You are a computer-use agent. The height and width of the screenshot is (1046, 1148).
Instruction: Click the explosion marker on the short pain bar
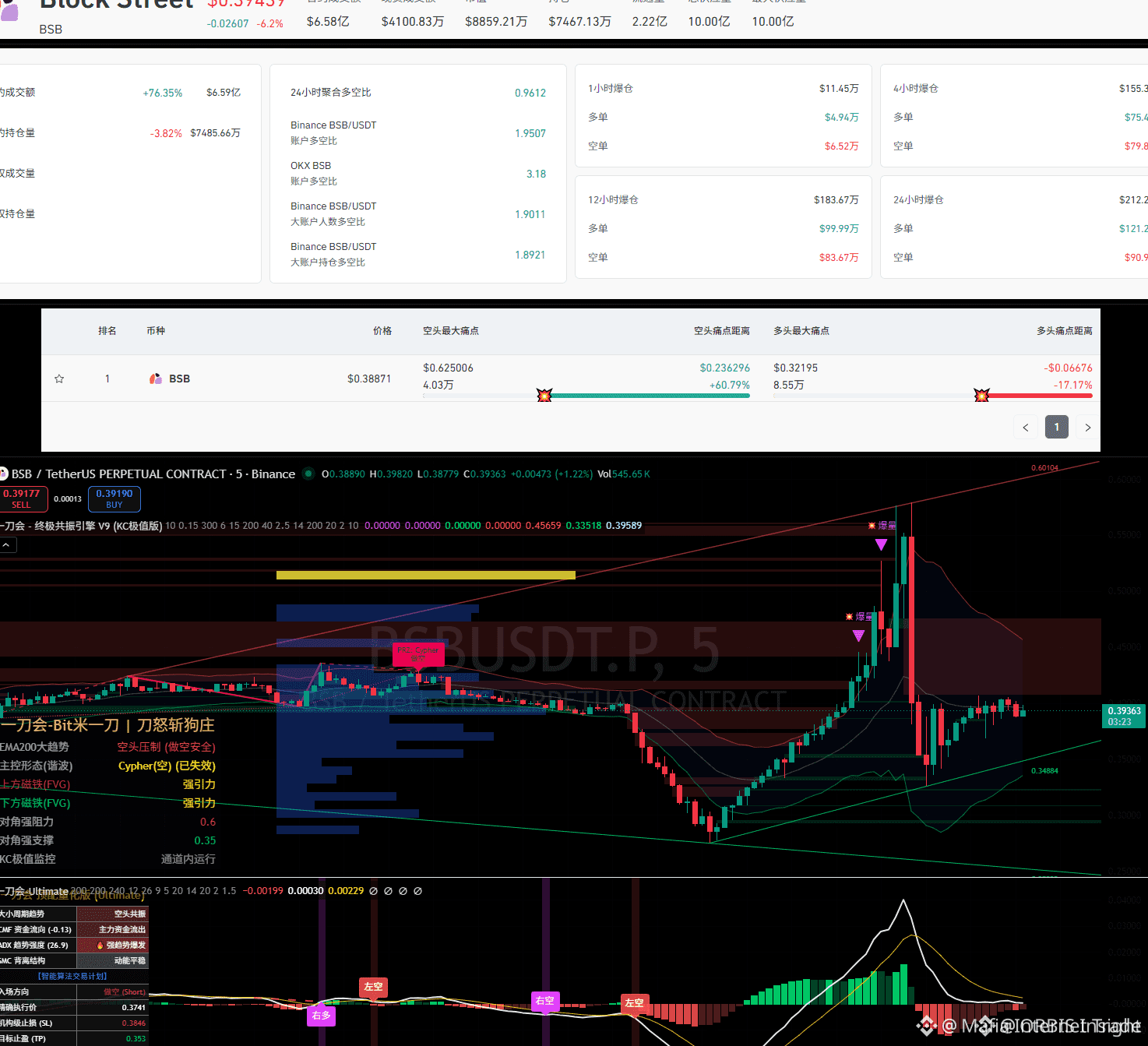[544, 395]
